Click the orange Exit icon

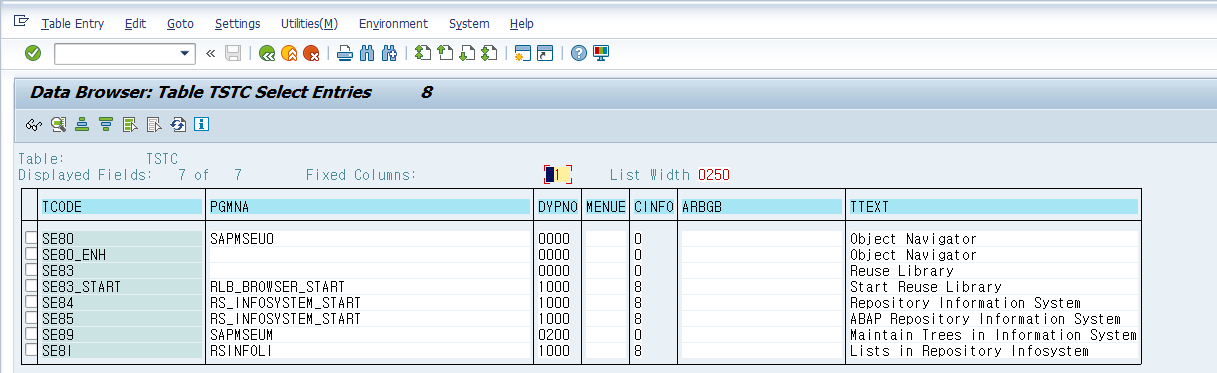coord(289,53)
